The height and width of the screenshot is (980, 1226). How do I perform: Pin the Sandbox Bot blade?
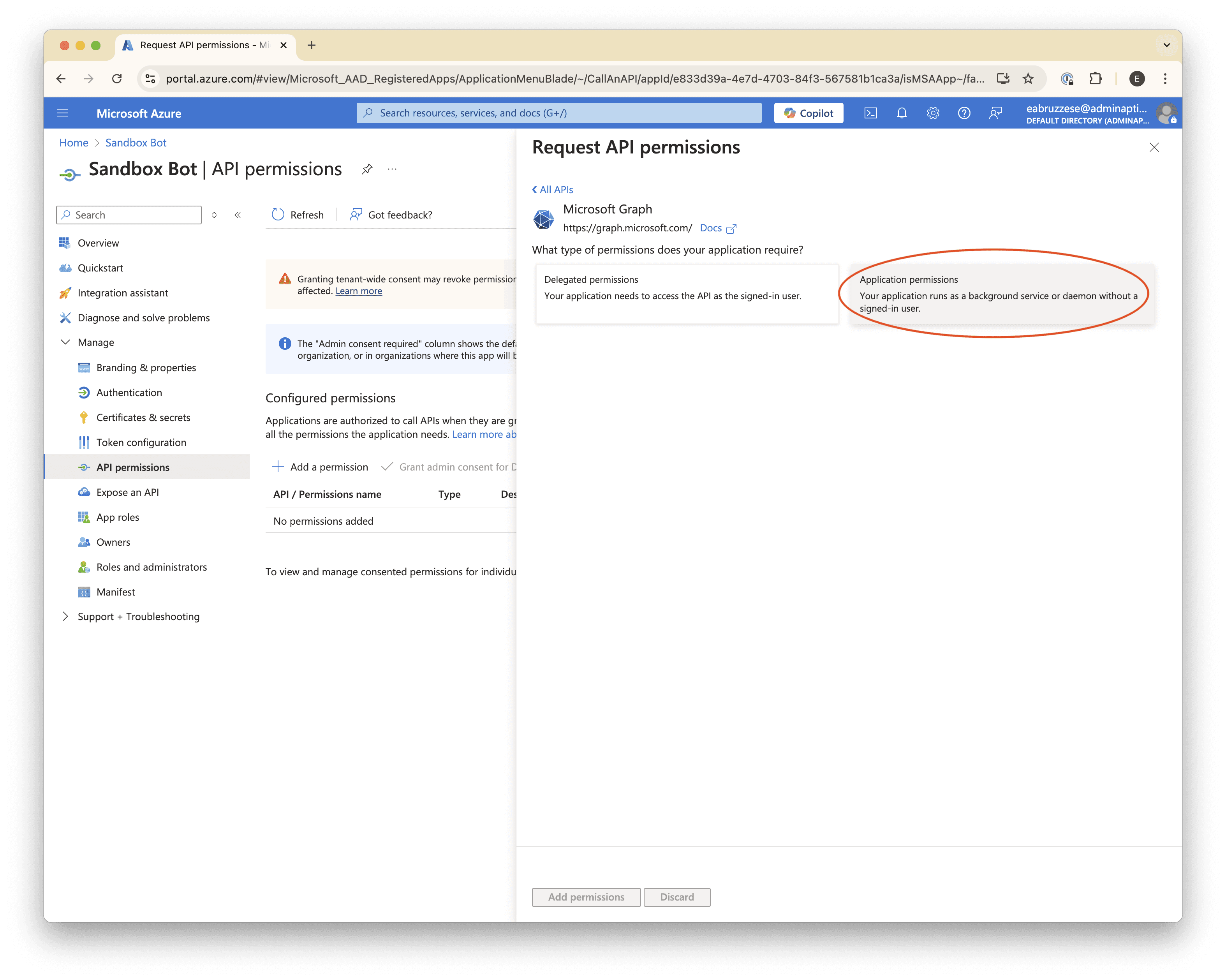click(367, 169)
